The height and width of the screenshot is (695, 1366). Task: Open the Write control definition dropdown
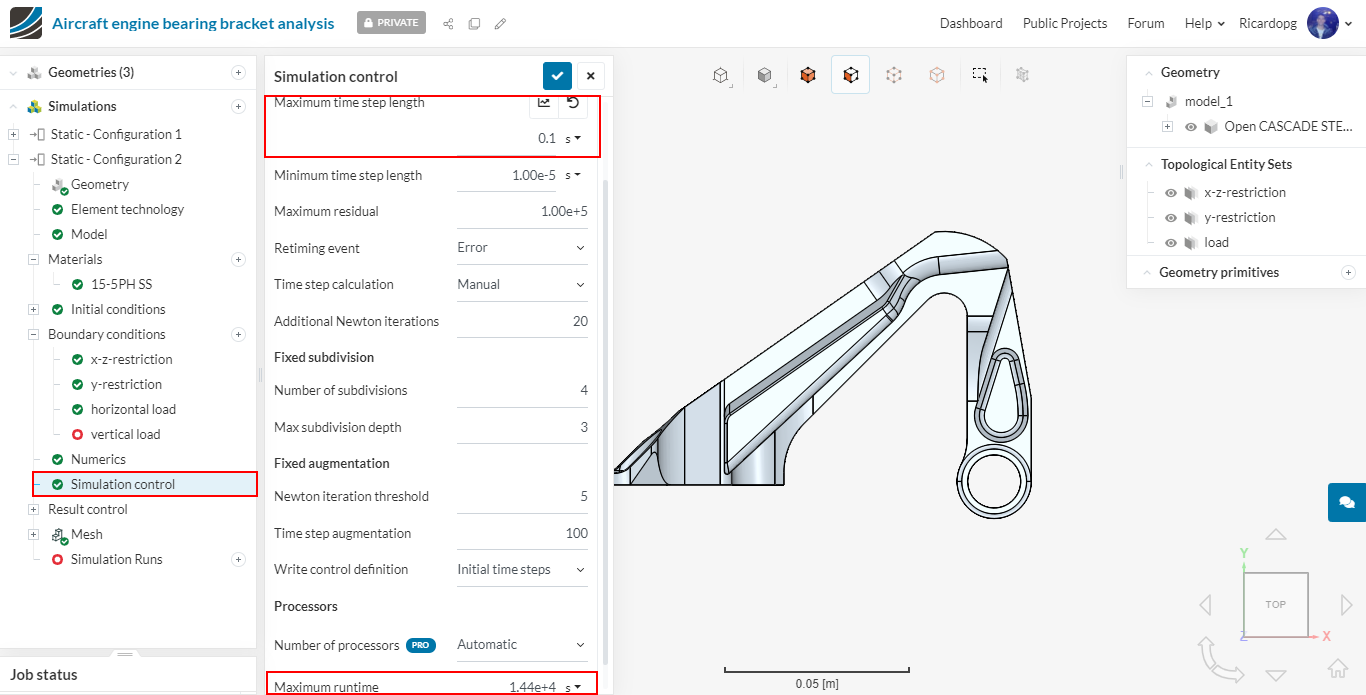tap(522, 569)
